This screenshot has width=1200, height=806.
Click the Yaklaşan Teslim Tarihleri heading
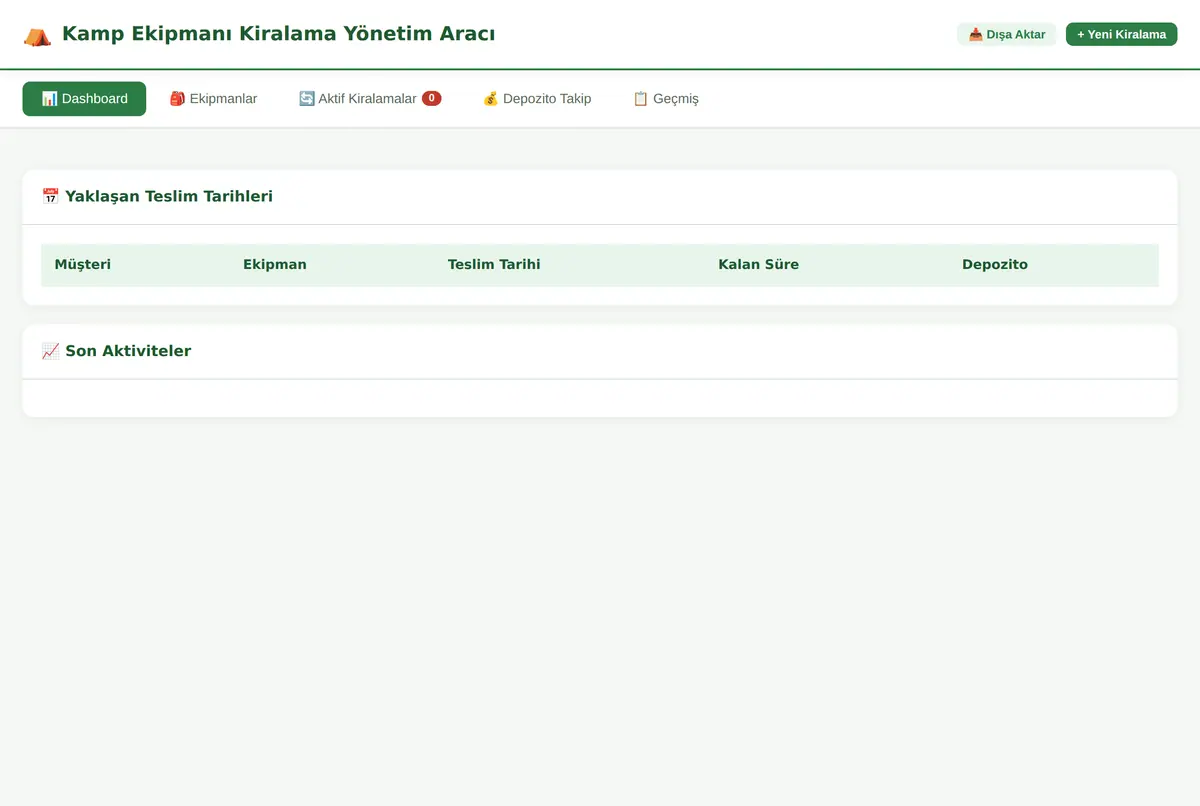169,196
